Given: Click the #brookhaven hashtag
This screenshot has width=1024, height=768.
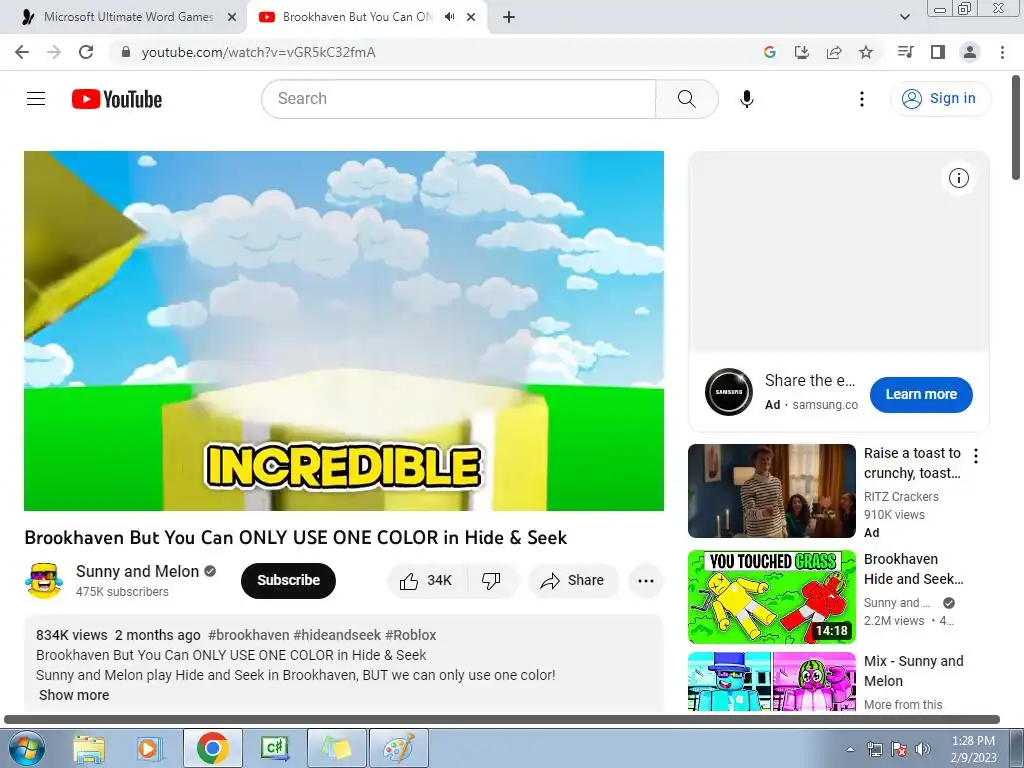Looking at the screenshot, I should [248, 635].
